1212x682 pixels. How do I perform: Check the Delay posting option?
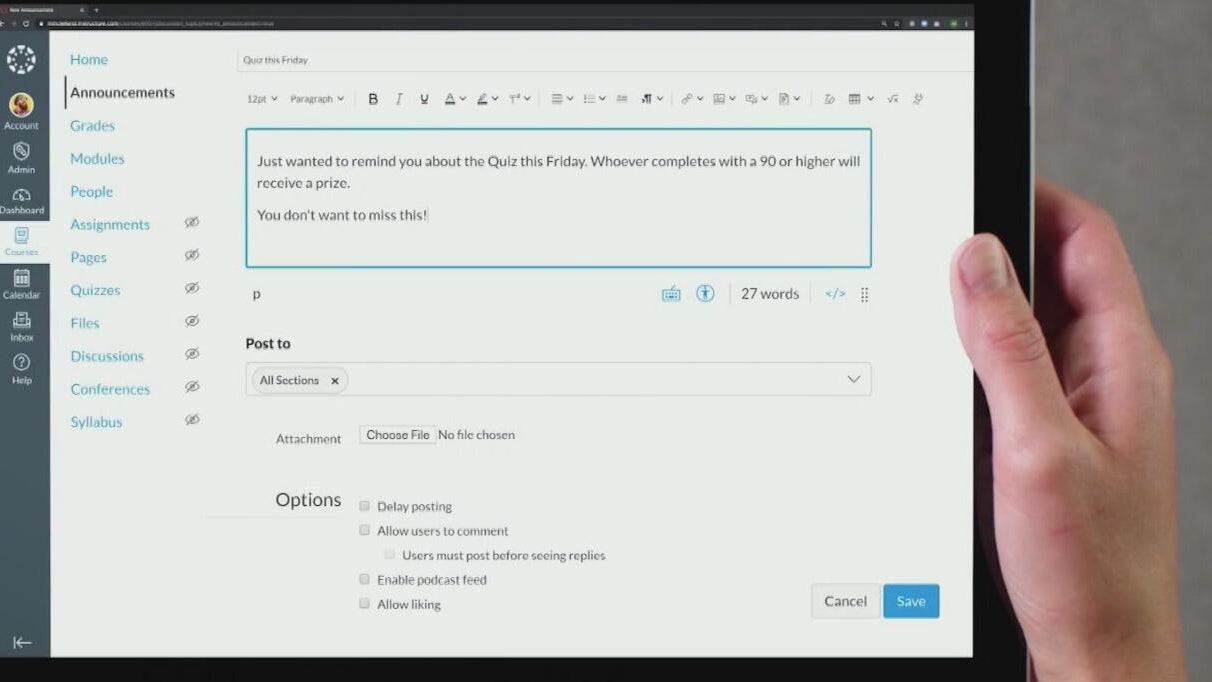pos(364,506)
